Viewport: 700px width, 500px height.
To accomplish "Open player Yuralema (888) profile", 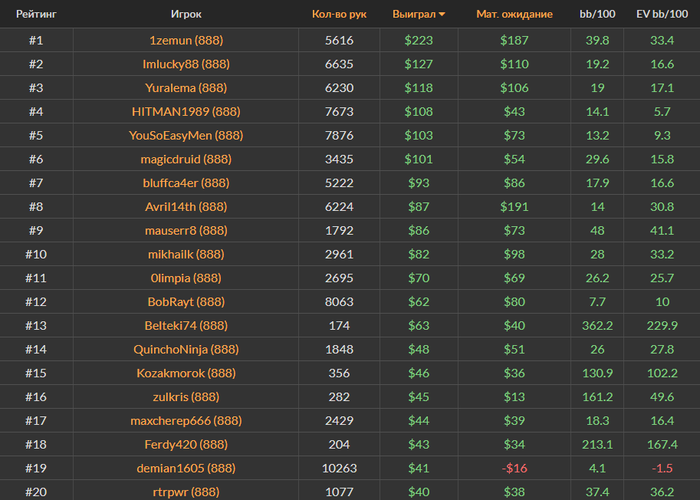I will point(186,88).
